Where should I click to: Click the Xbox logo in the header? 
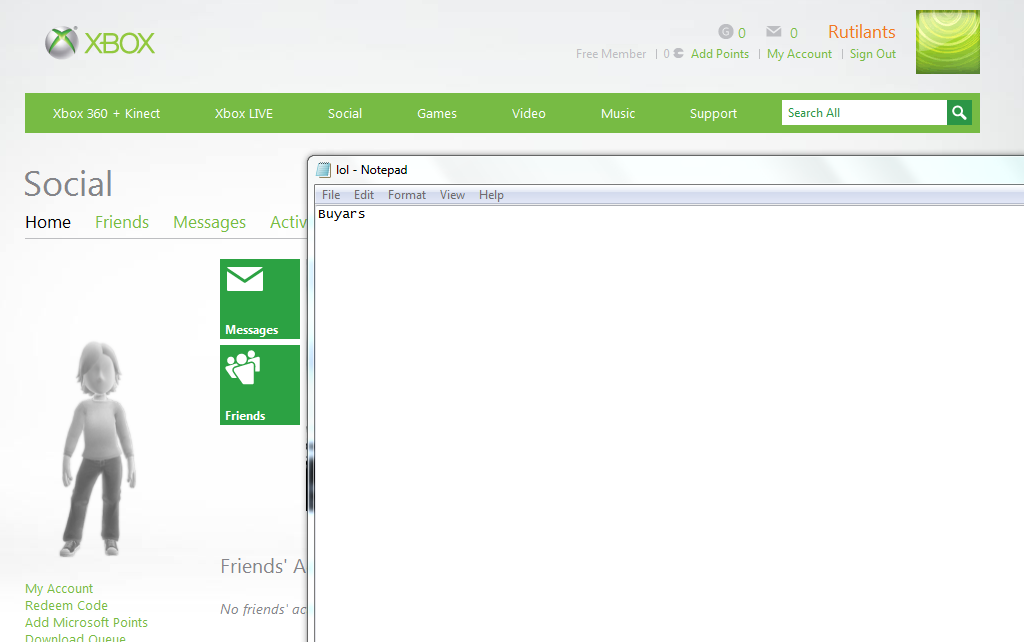[100, 43]
